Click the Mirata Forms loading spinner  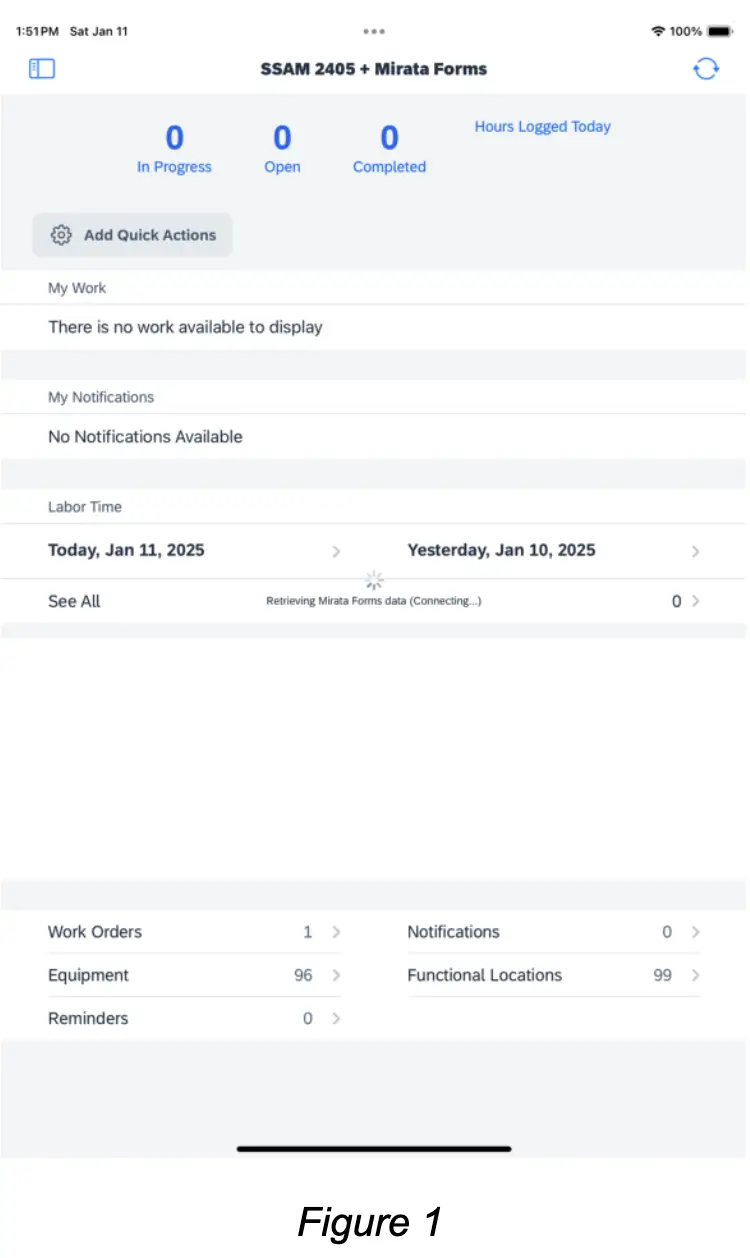(374, 580)
